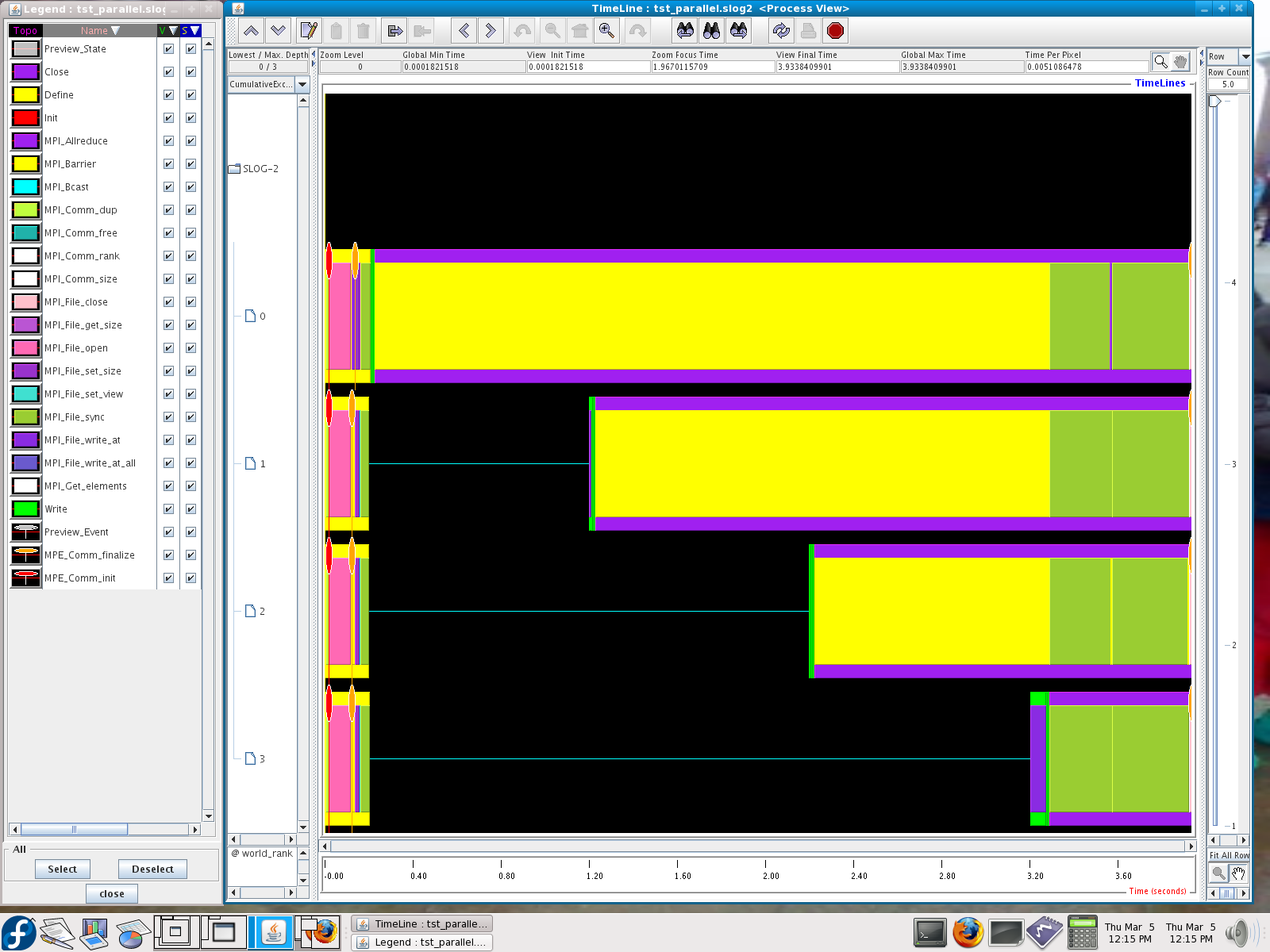Viewport: 1270px width, 952px height.
Task: Click the refresh arrows toolbar icon
Action: [781, 31]
